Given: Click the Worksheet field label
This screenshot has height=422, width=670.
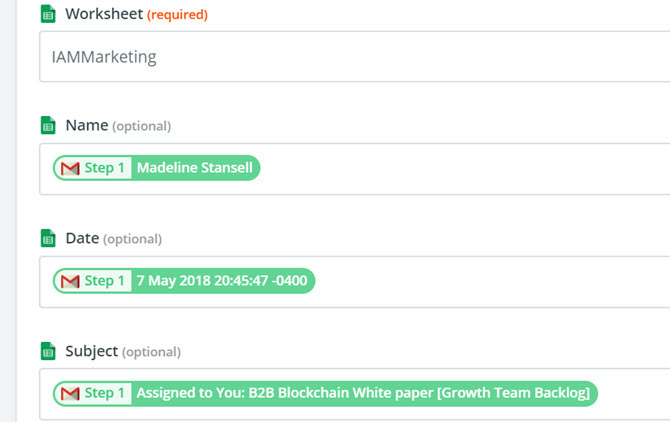Looking at the screenshot, I should (x=104, y=14).
